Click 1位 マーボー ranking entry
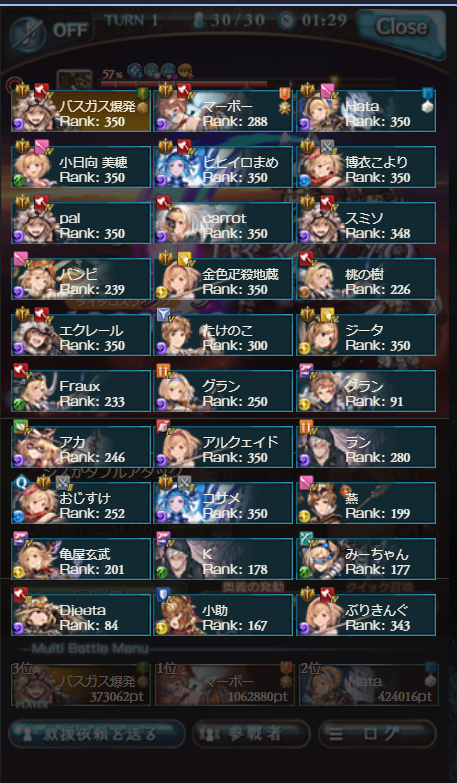The height and width of the screenshot is (783, 457). 224,684
